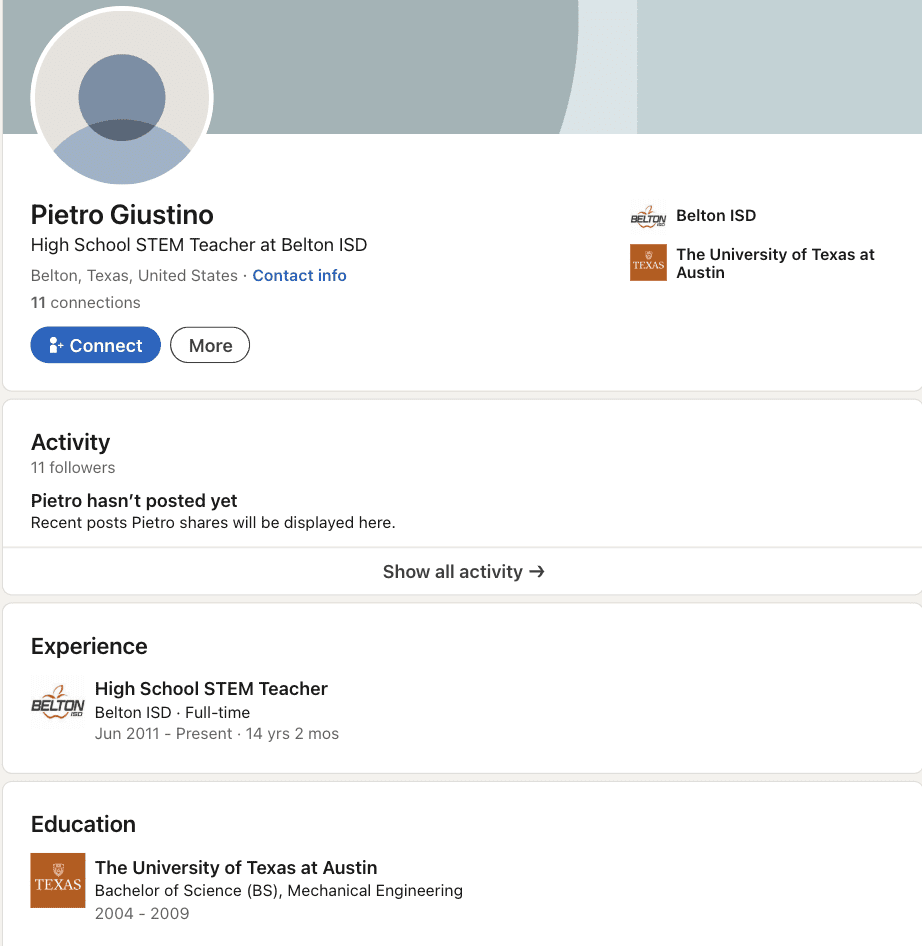View the 11 followers under Activity
Screen dimensions: 922x946
click(73, 468)
